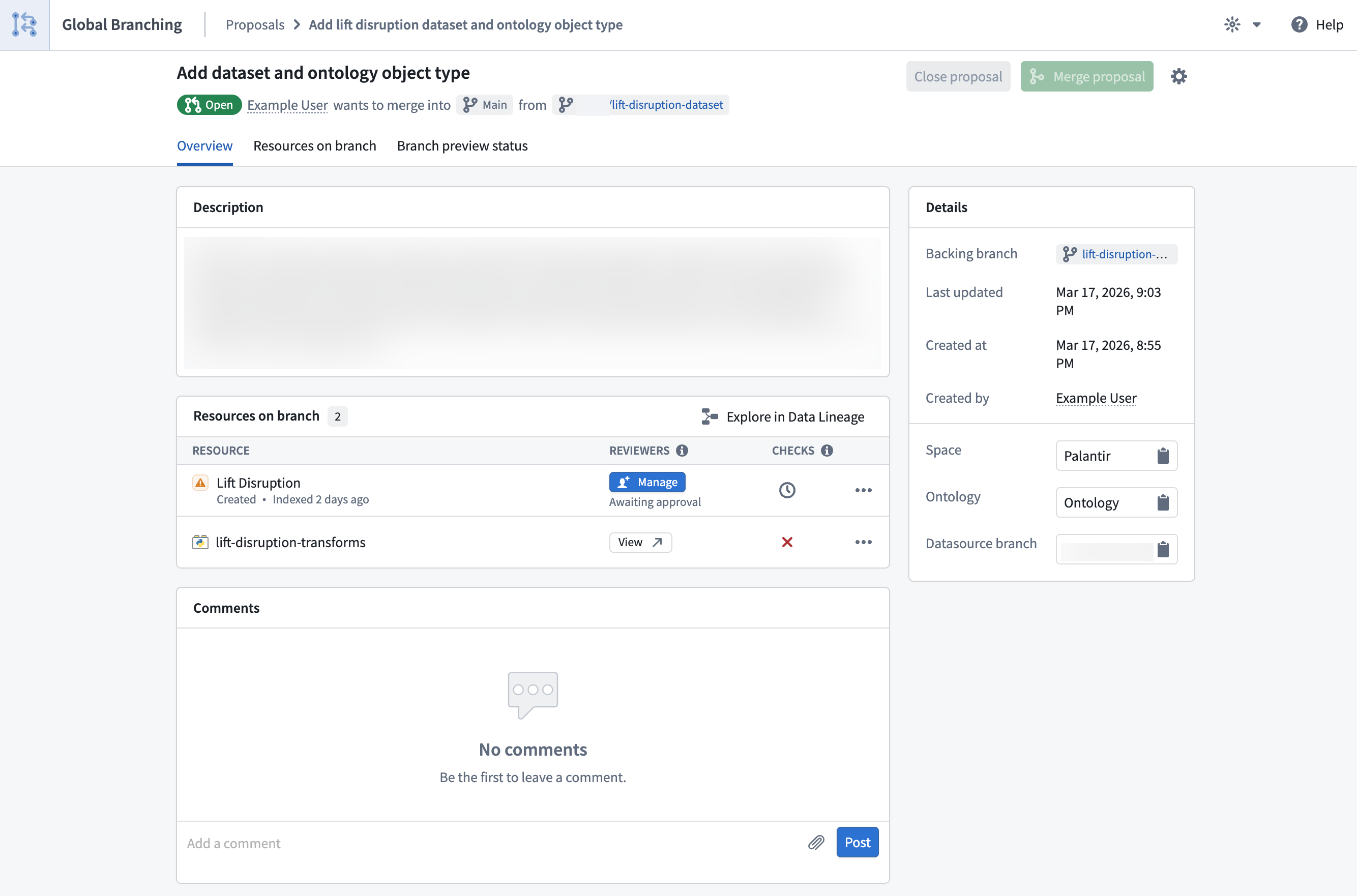Copy the Palantir space name
Image resolution: width=1357 pixels, height=896 pixels.
(x=1163, y=456)
